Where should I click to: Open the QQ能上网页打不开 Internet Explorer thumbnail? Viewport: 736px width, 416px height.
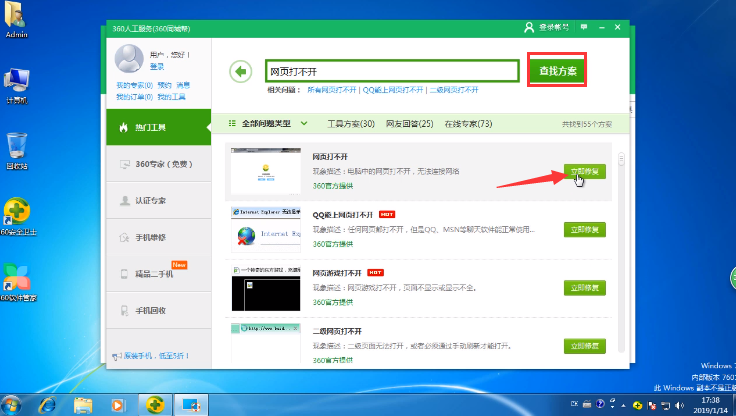pos(266,230)
